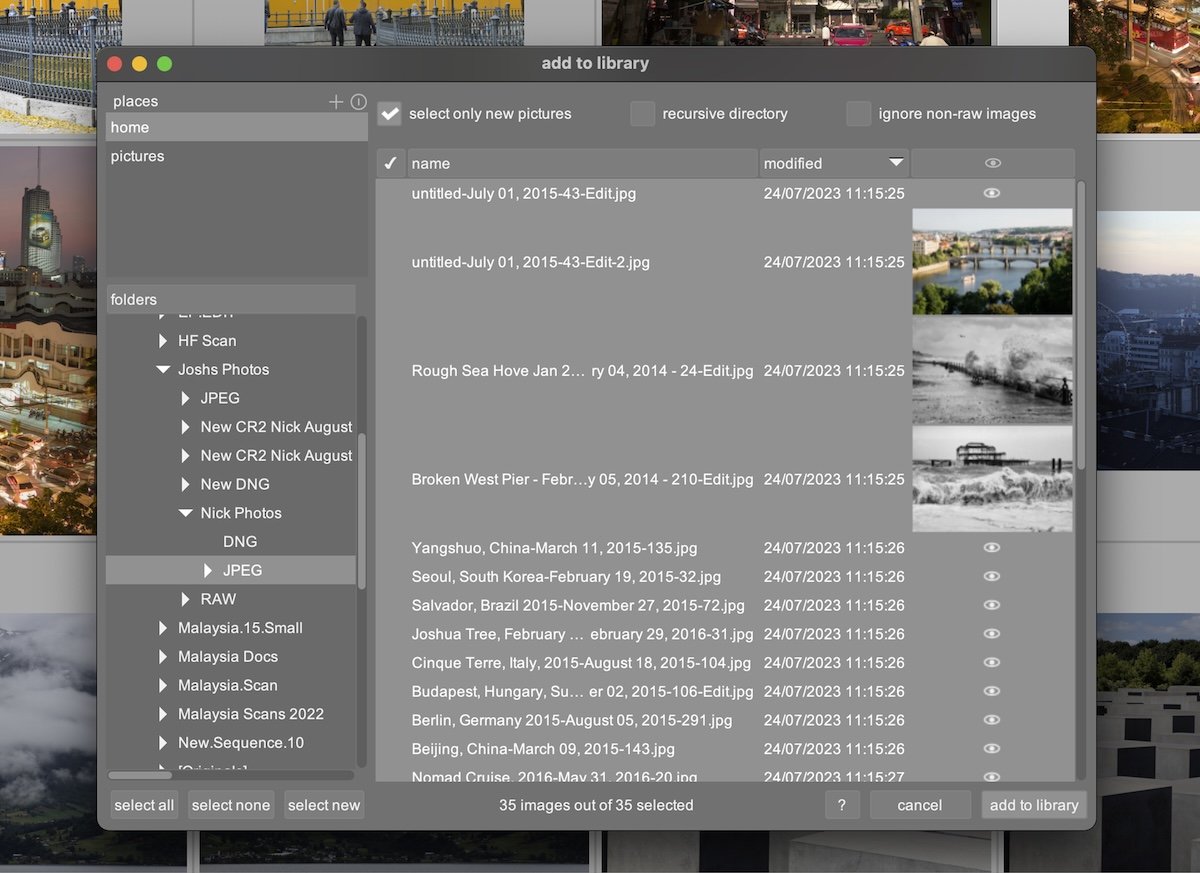Screen dimensions: 1200x873
Task: Click the eye icon in the list header
Action: 991,162
